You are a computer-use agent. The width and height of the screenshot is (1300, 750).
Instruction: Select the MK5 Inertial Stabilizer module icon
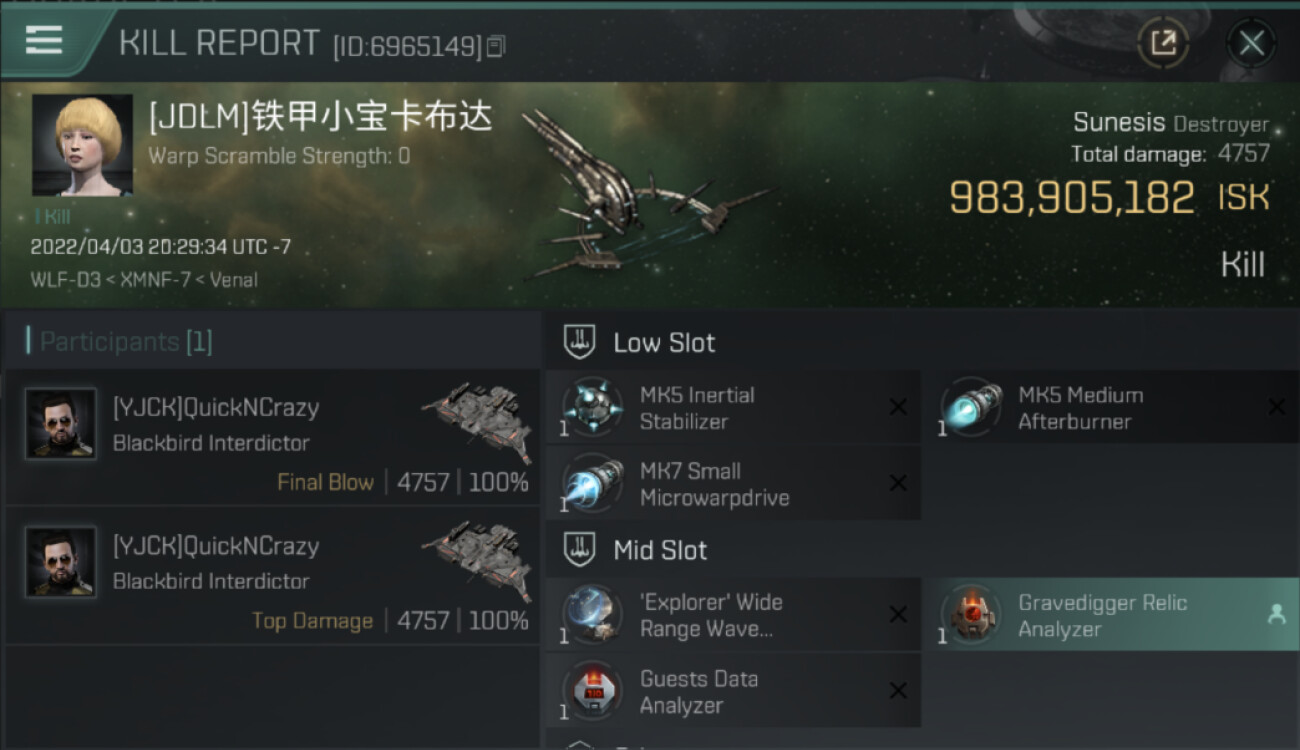tap(592, 407)
